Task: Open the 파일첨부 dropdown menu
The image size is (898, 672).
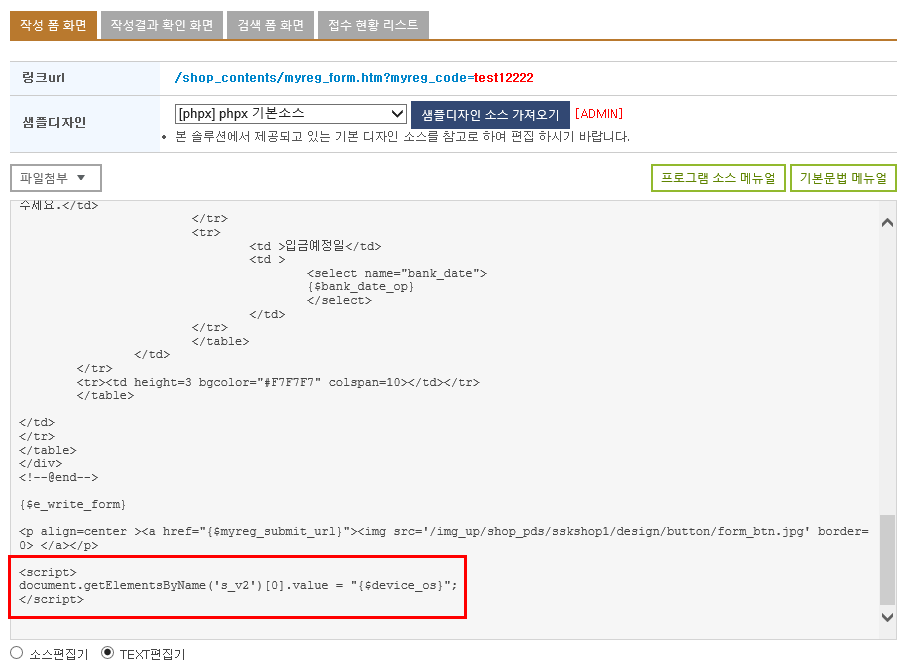Action: tap(56, 178)
